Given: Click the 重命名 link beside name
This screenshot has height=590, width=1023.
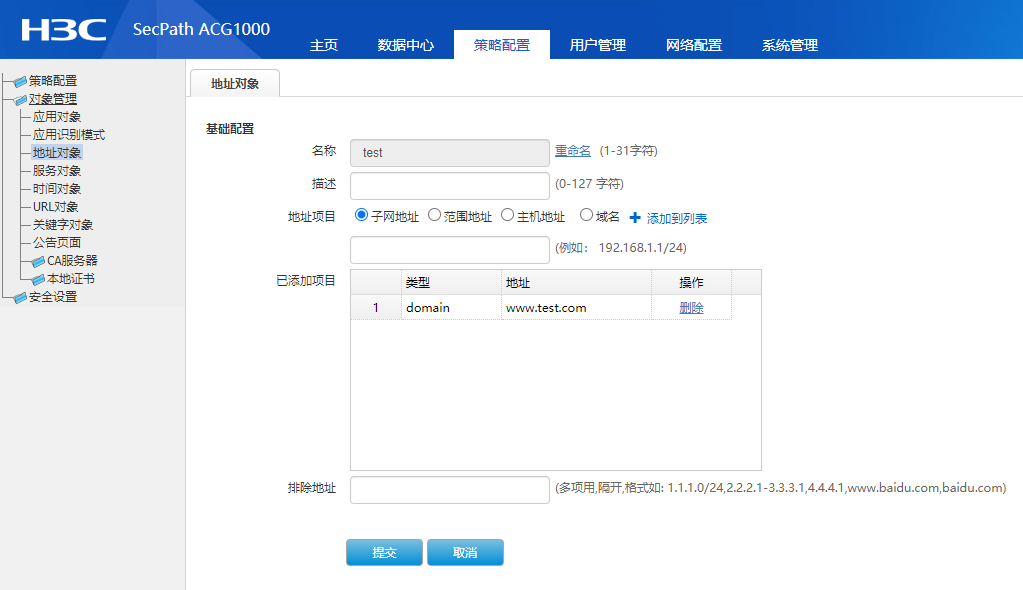Looking at the screenshot, I should coord(573,151).
